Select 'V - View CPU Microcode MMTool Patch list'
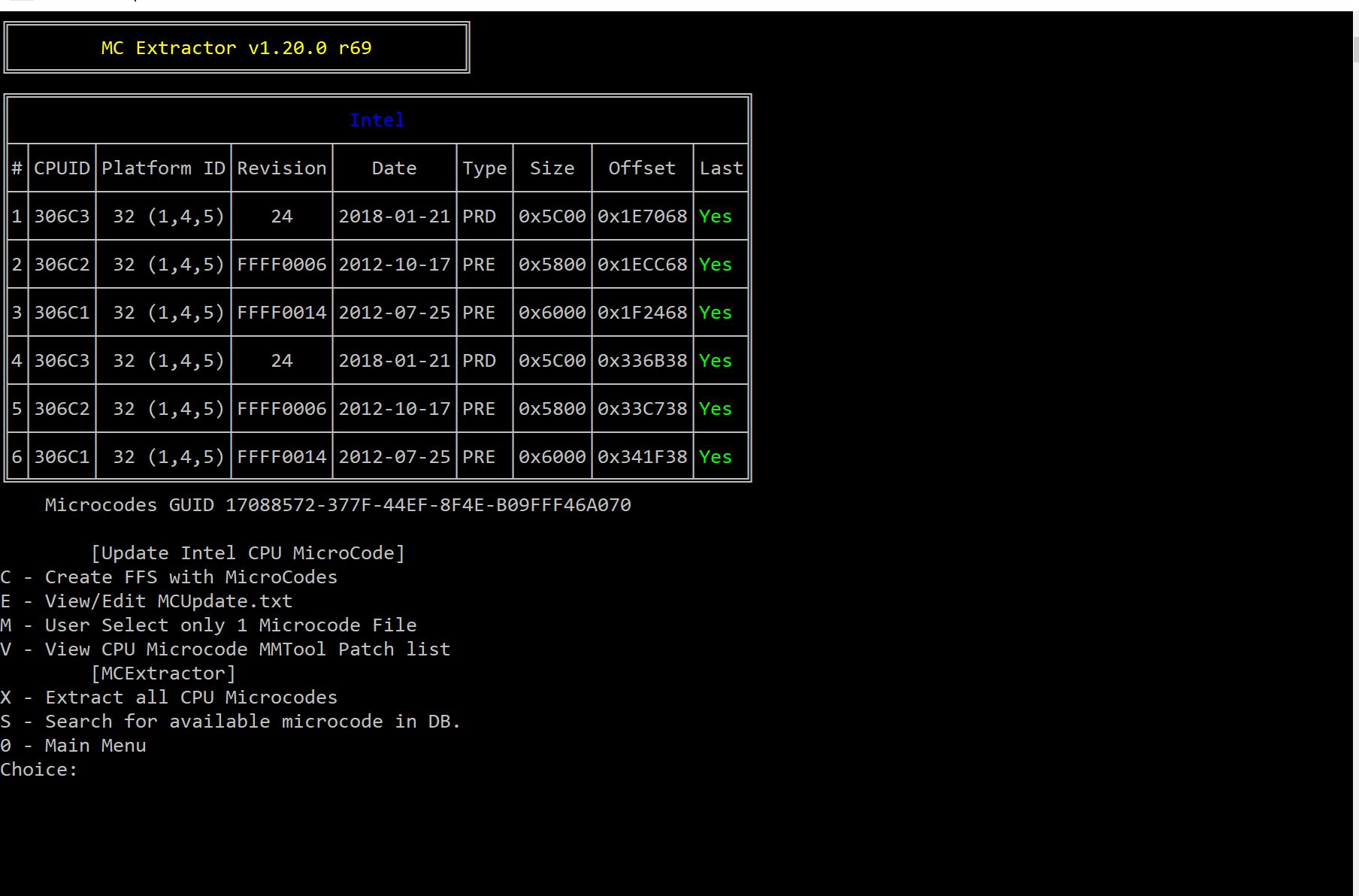Screen dimensions: 1359x896 225,649
